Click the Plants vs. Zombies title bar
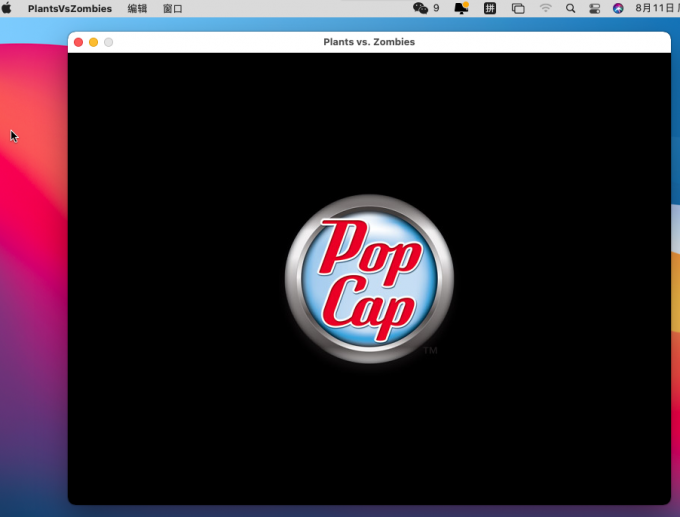This screenshot has width=680, height=517. 369,42
